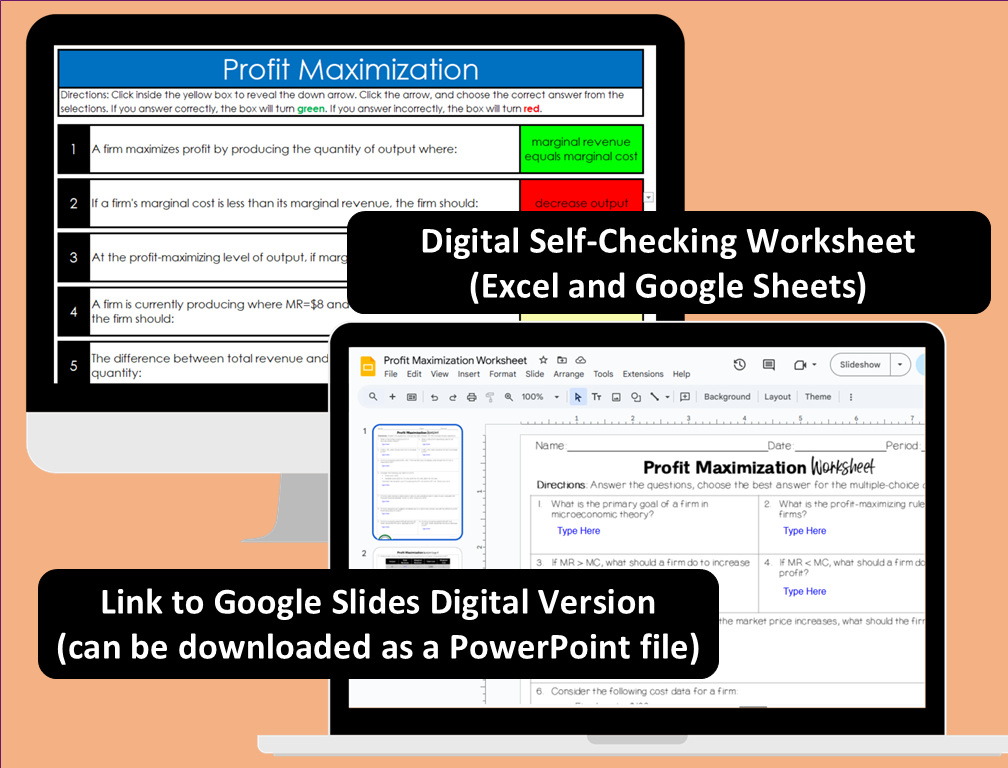The image size is (1008, 768).
Task: Open the video camera dropdown arrow
Action: pyautogui.click(x=814, y=364)
